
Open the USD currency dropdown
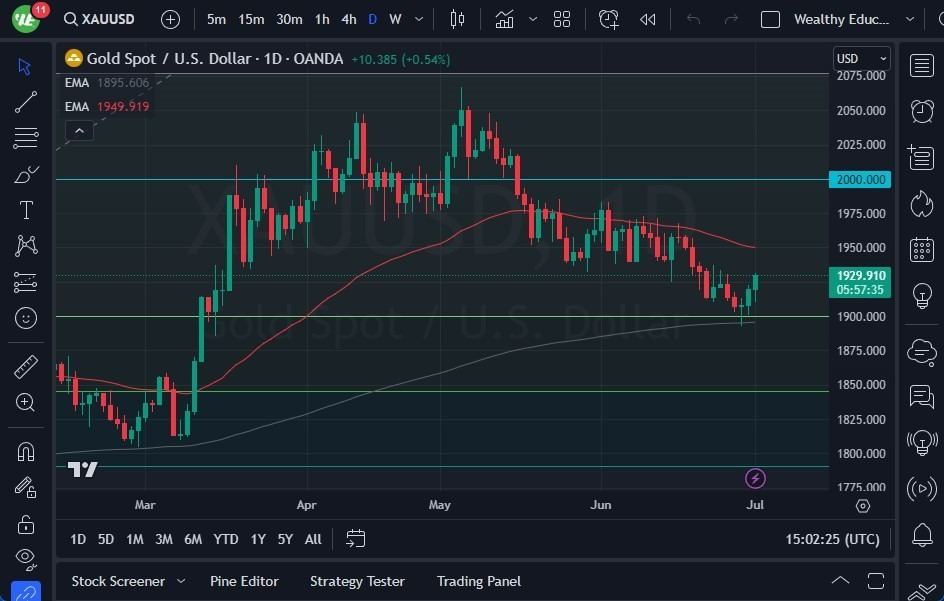click(x=861, y=58)
